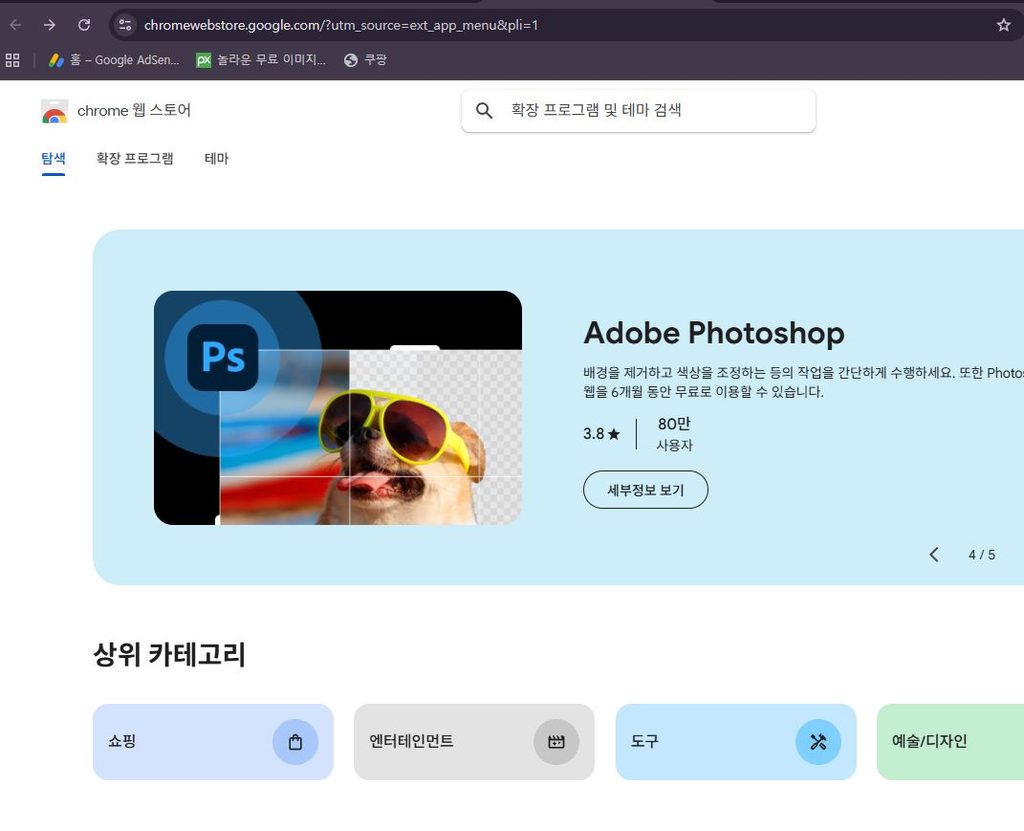This screenshot has width=1024, height=831.
Task: Click the 세부정보 보기 button
Action: 645,490
